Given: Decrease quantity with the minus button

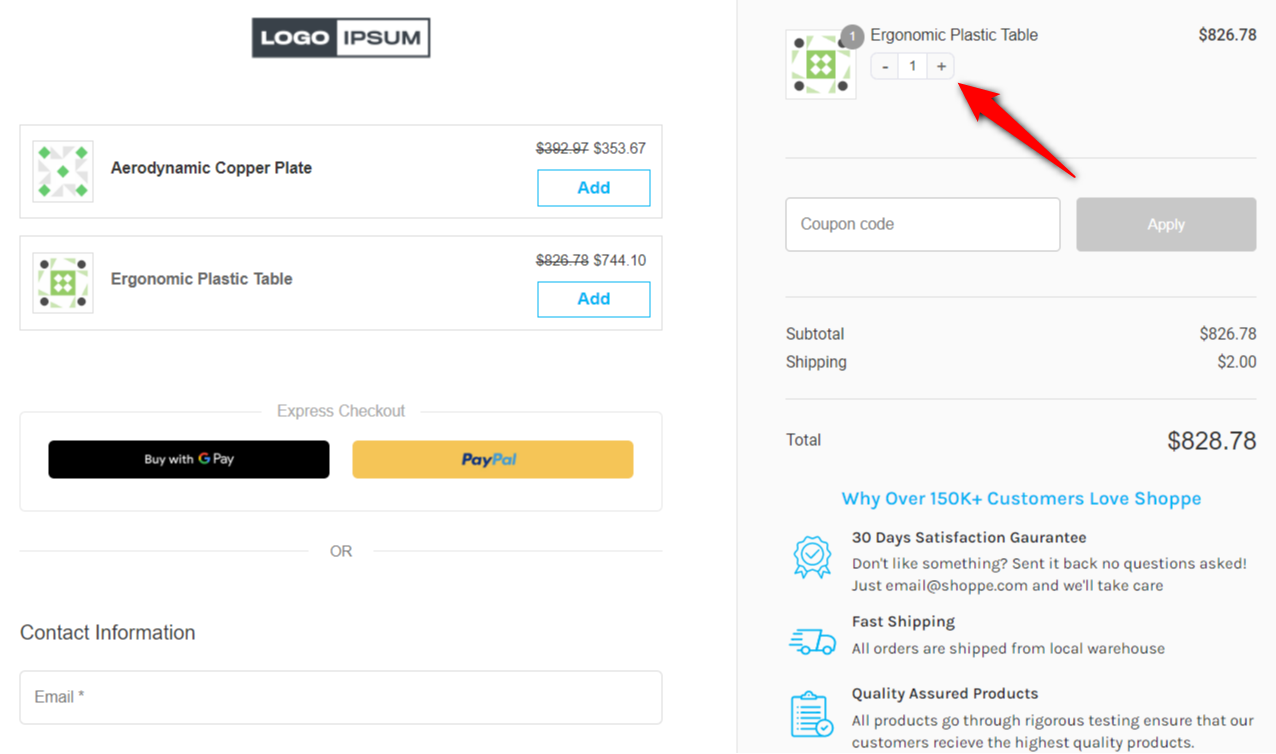Looking at the screenshot, I should pos(885,66).
